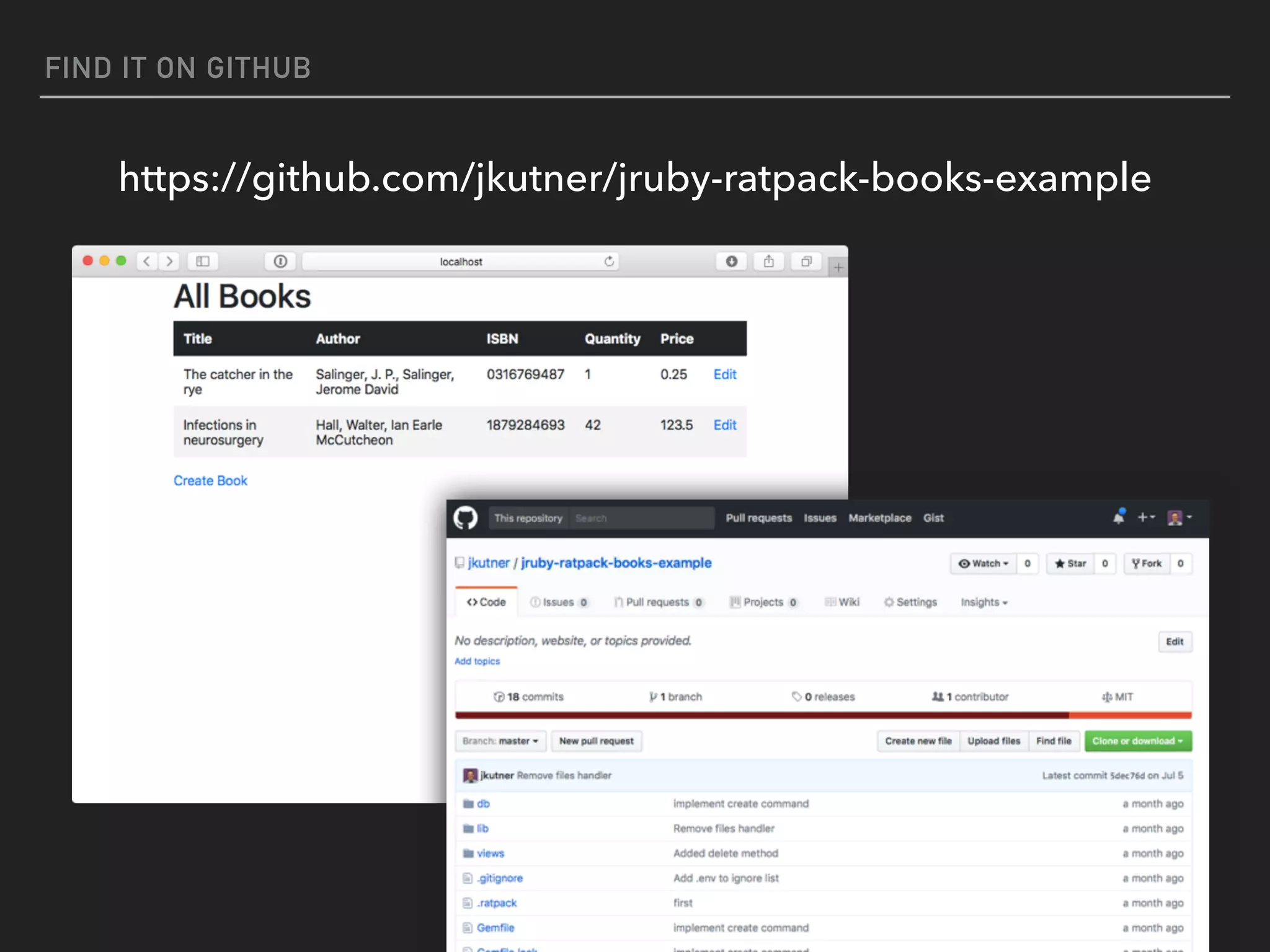Open Marketplace in GitHub header
This screenshot has width=1270, height=952.
coord(879,518)
